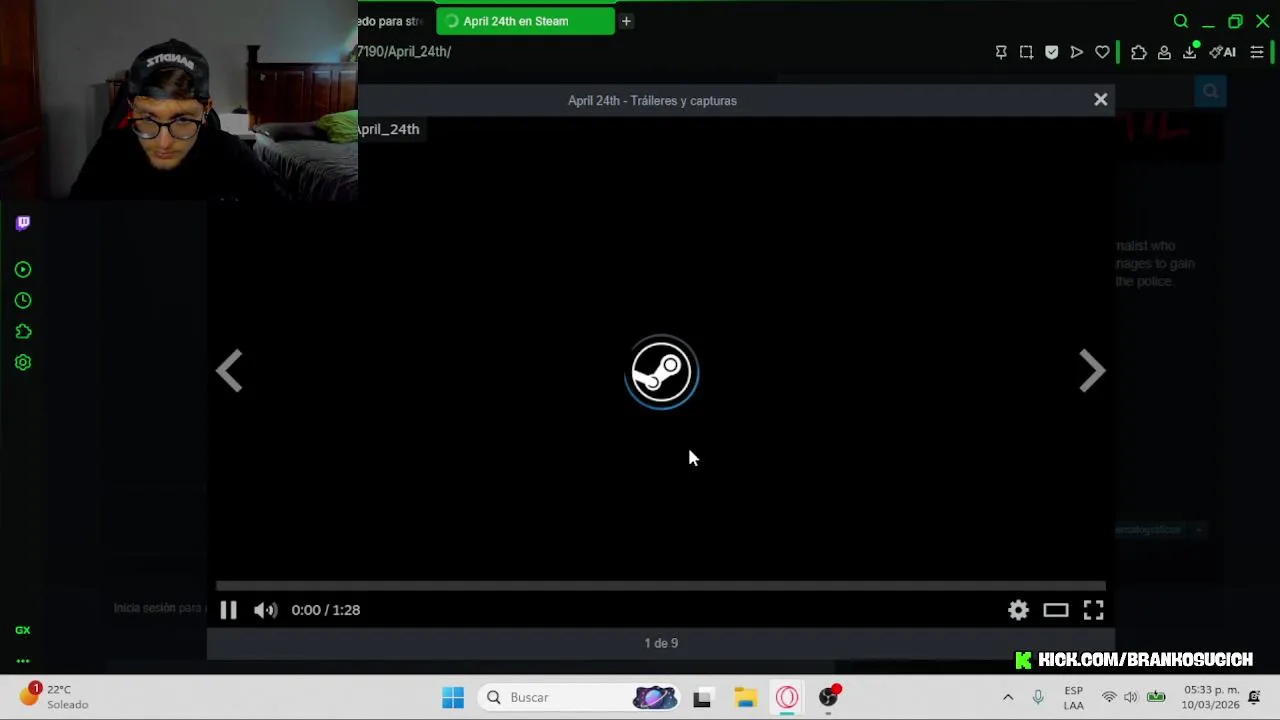Click the address bar URL
The width and height of the screenshot is (1280, 720).
(x=404, y=52)
